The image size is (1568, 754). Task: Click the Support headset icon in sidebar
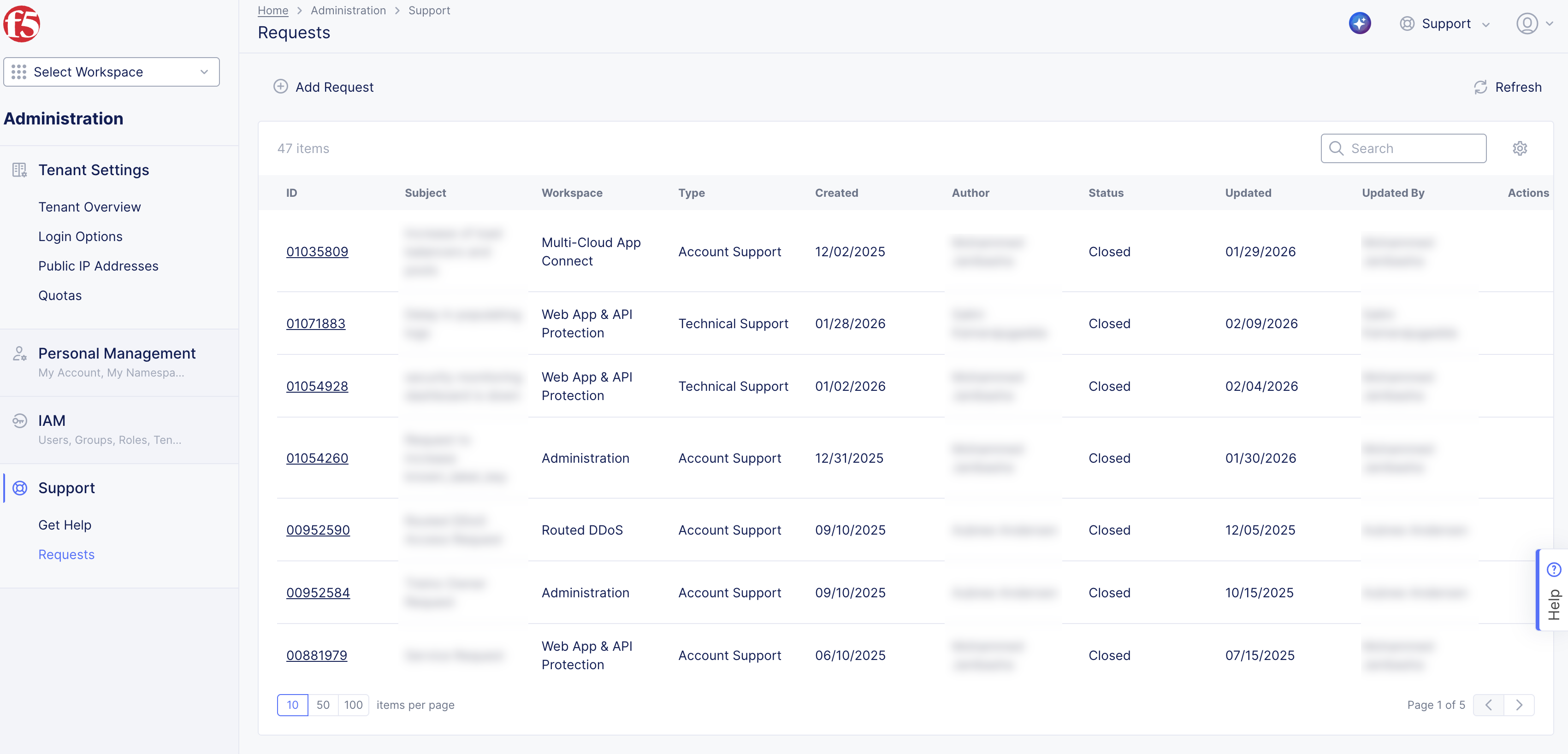point(19,488)
